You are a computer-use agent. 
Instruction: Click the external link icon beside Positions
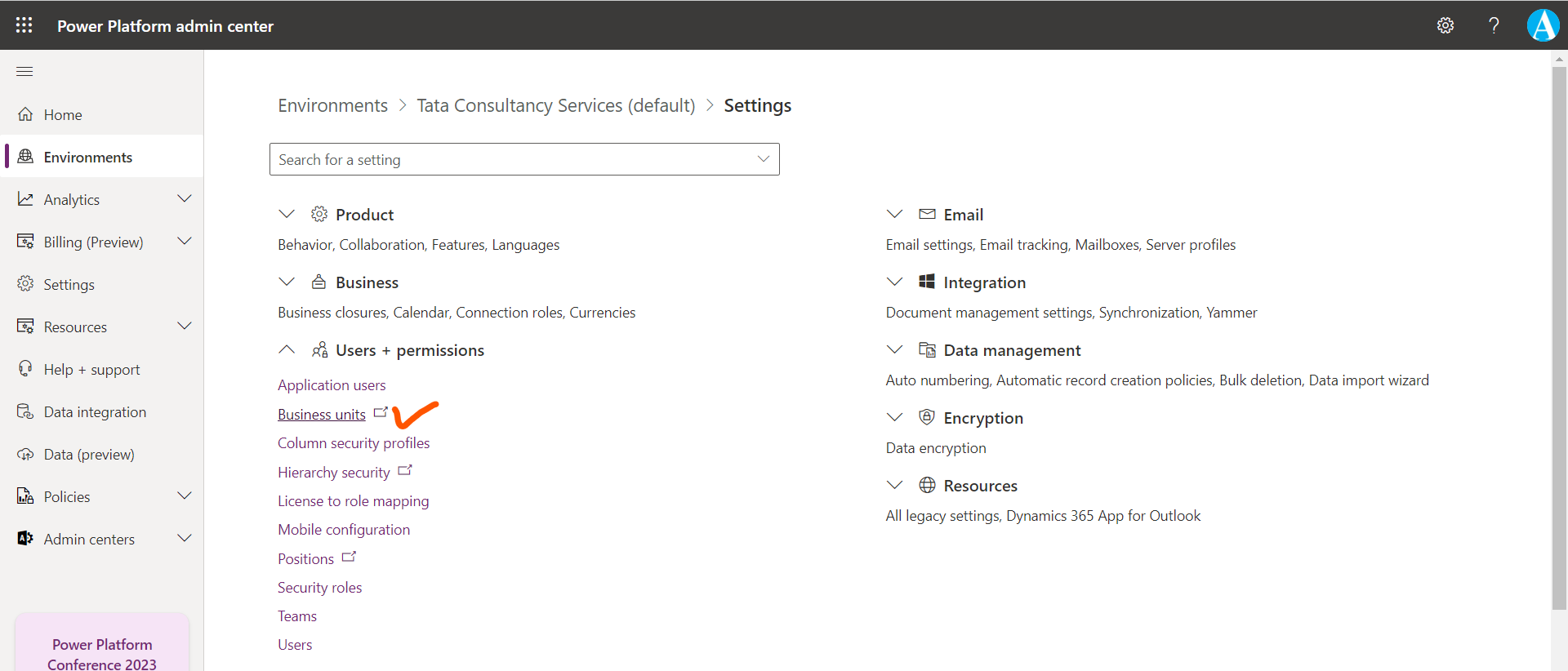(349, 558)
